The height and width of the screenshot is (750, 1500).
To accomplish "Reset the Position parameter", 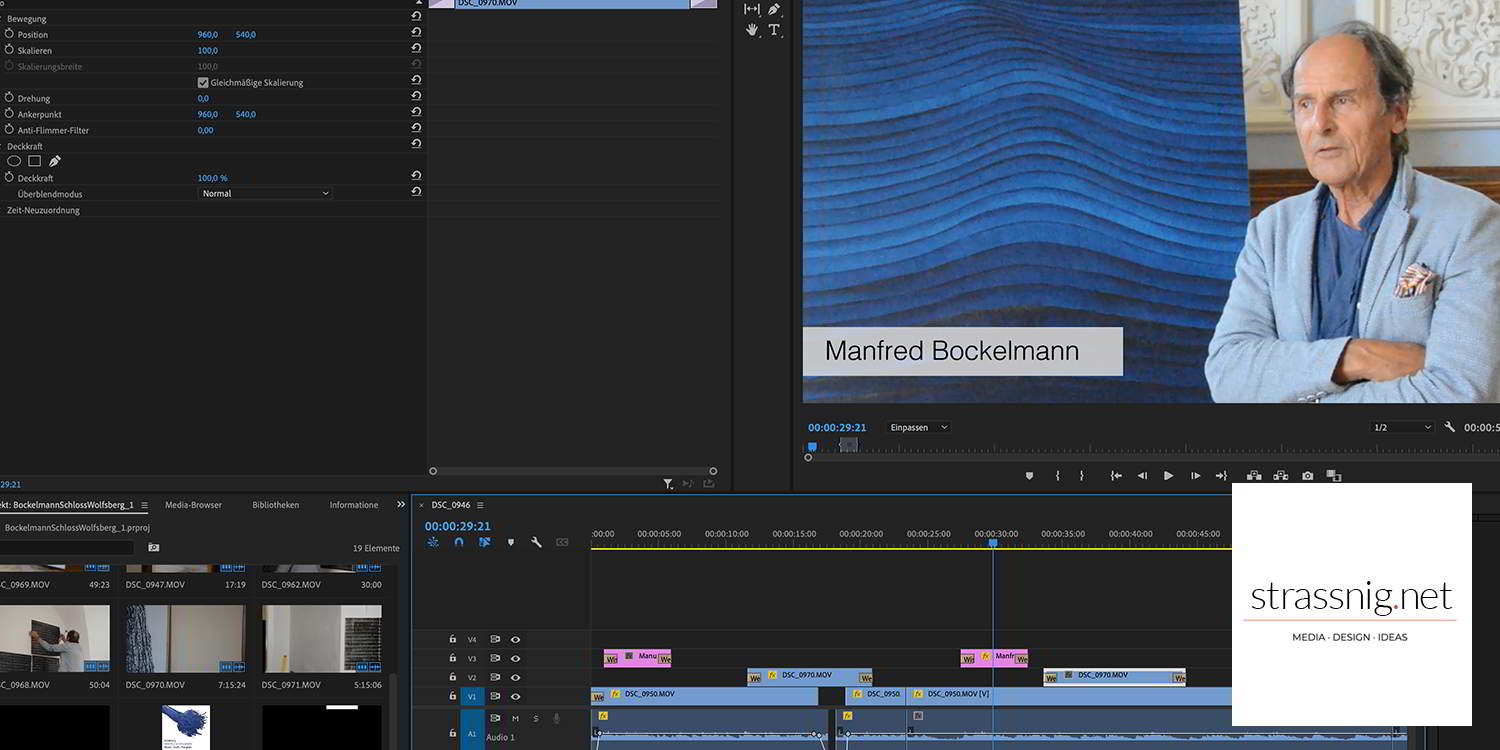I will point(416,34).
